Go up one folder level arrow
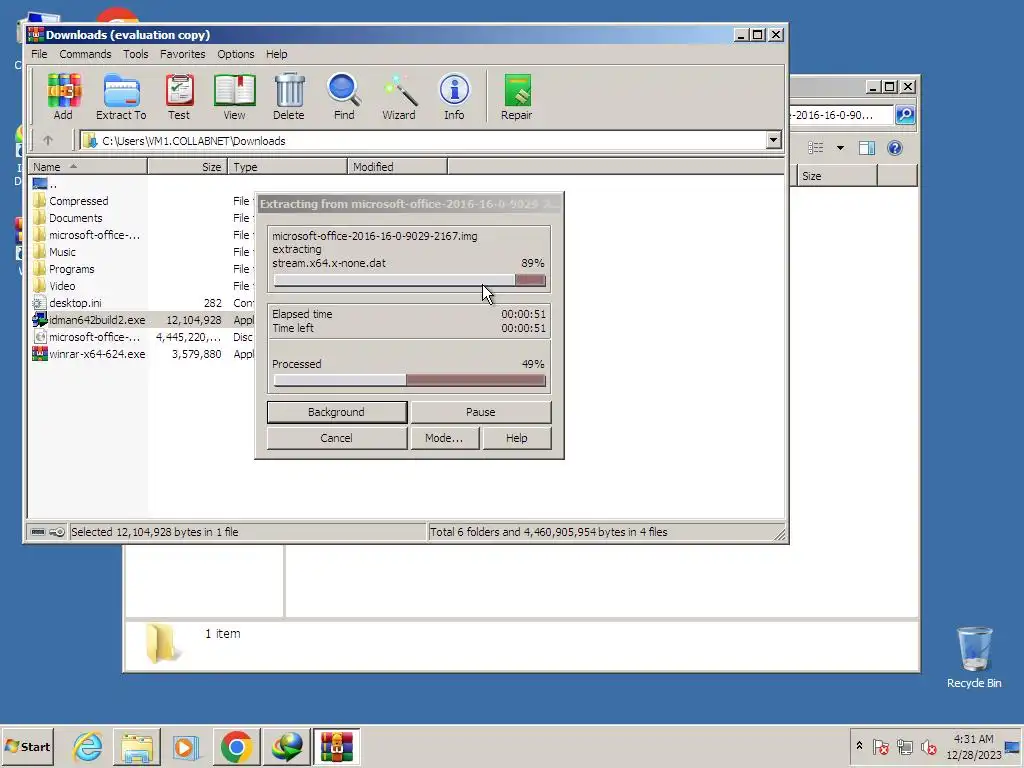The height and width of the screenshot is (768, 1024). click(x=48, y=140)
